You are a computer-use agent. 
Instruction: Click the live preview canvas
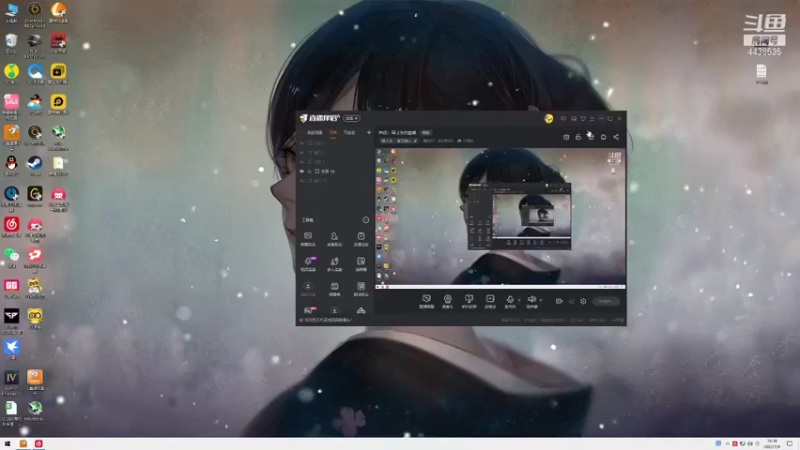501,218
